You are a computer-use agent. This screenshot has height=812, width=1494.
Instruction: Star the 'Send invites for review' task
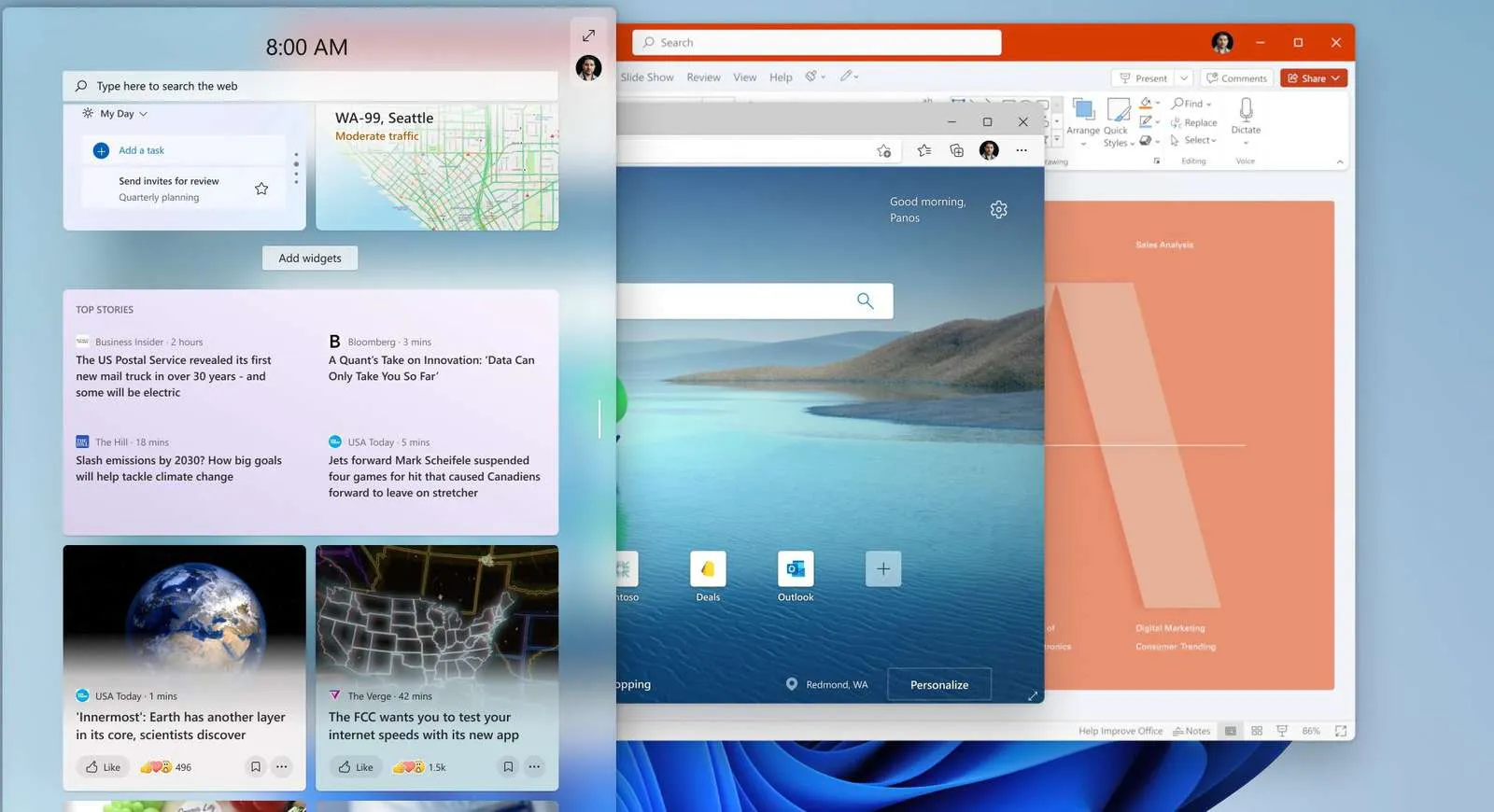pyautogui.click(x=261, y=189)
